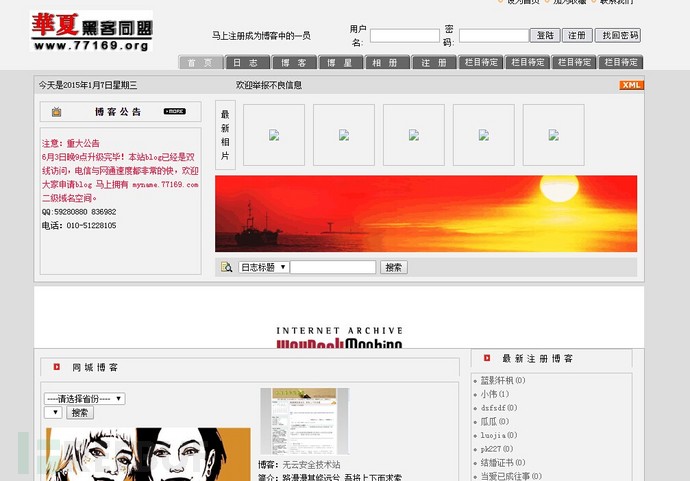Open the 博星 tab
The width and height of the screenshot is (690, 481).
341,62
